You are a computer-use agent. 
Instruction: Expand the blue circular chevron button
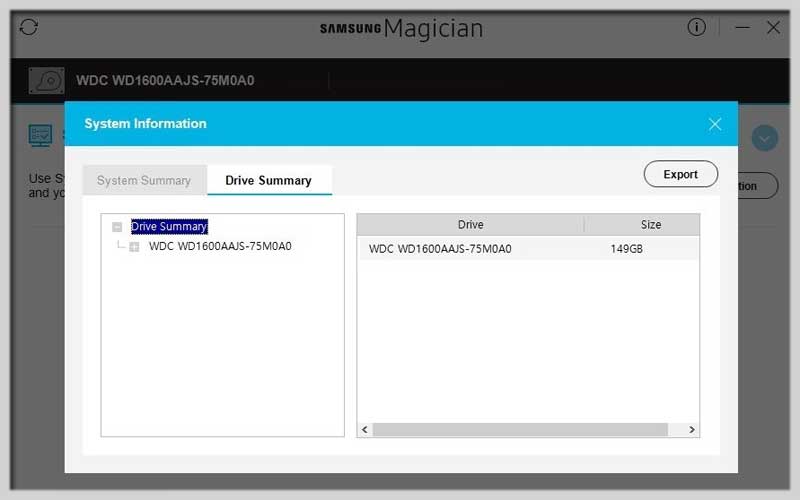click(764, 138)
